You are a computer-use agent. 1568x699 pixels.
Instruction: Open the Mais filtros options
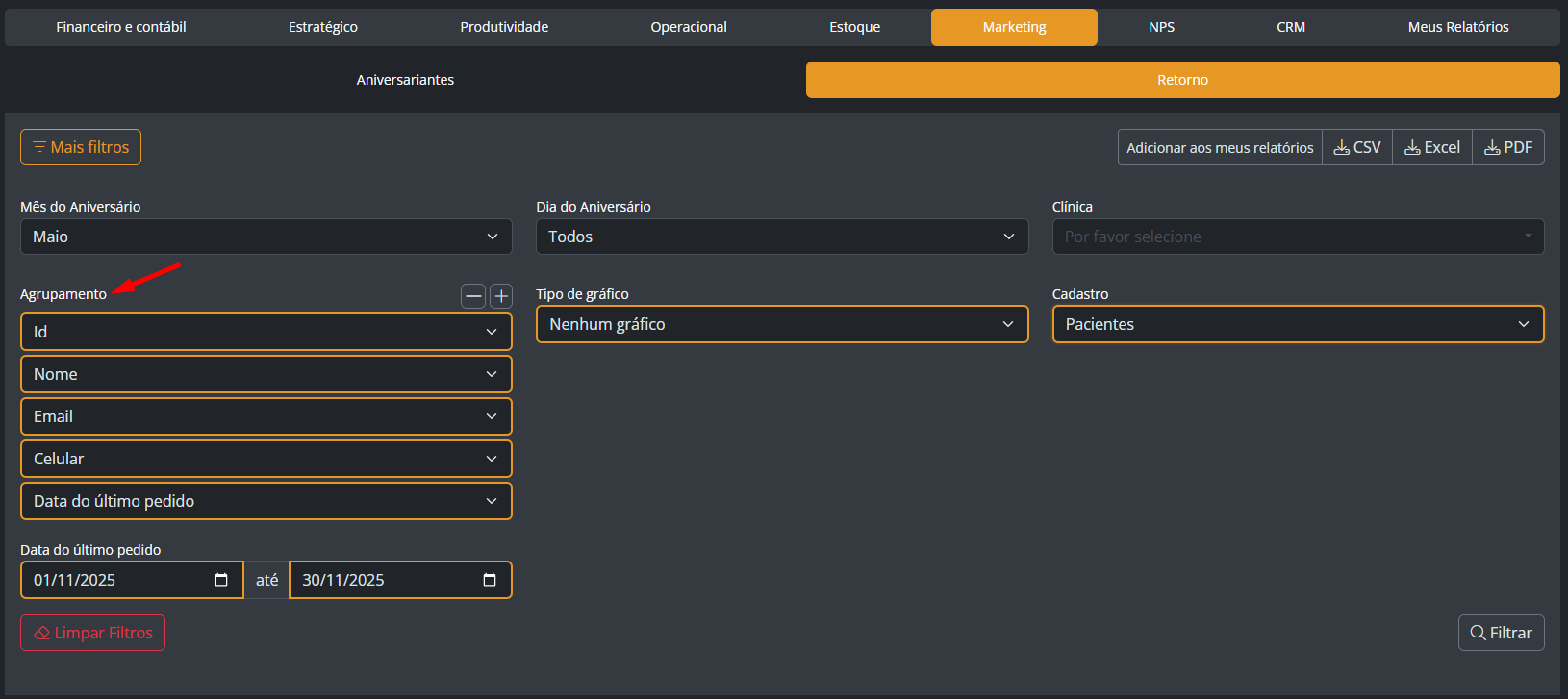point(81,147)
